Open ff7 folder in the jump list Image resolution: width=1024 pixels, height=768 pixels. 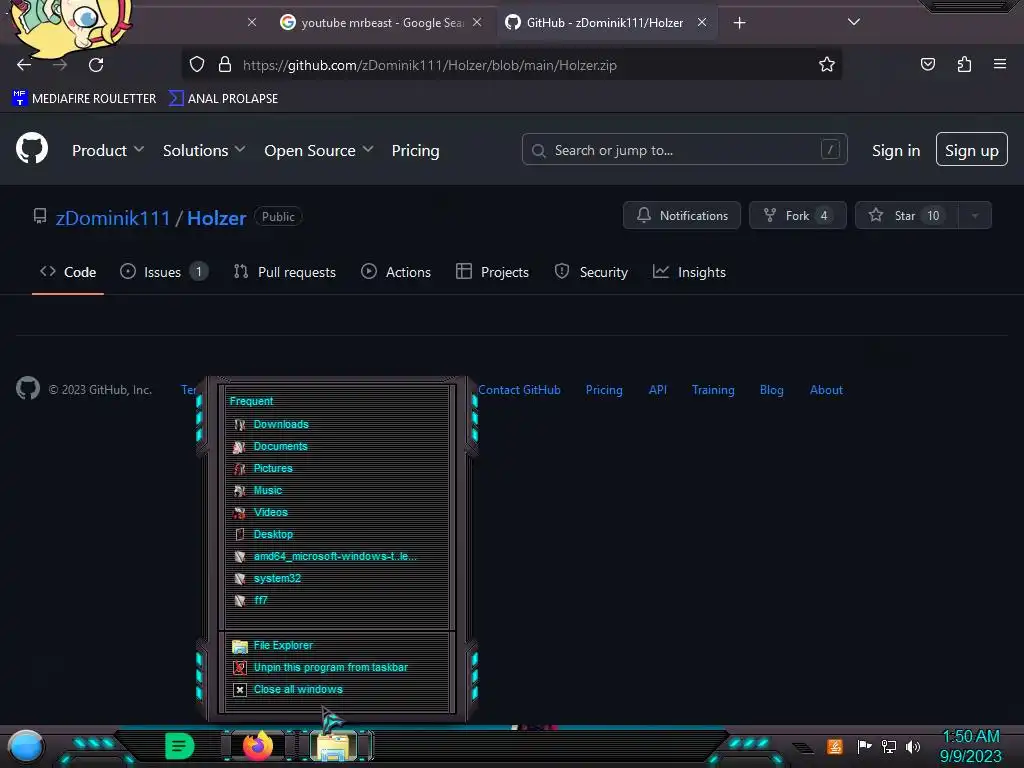(x=337, y=601)
